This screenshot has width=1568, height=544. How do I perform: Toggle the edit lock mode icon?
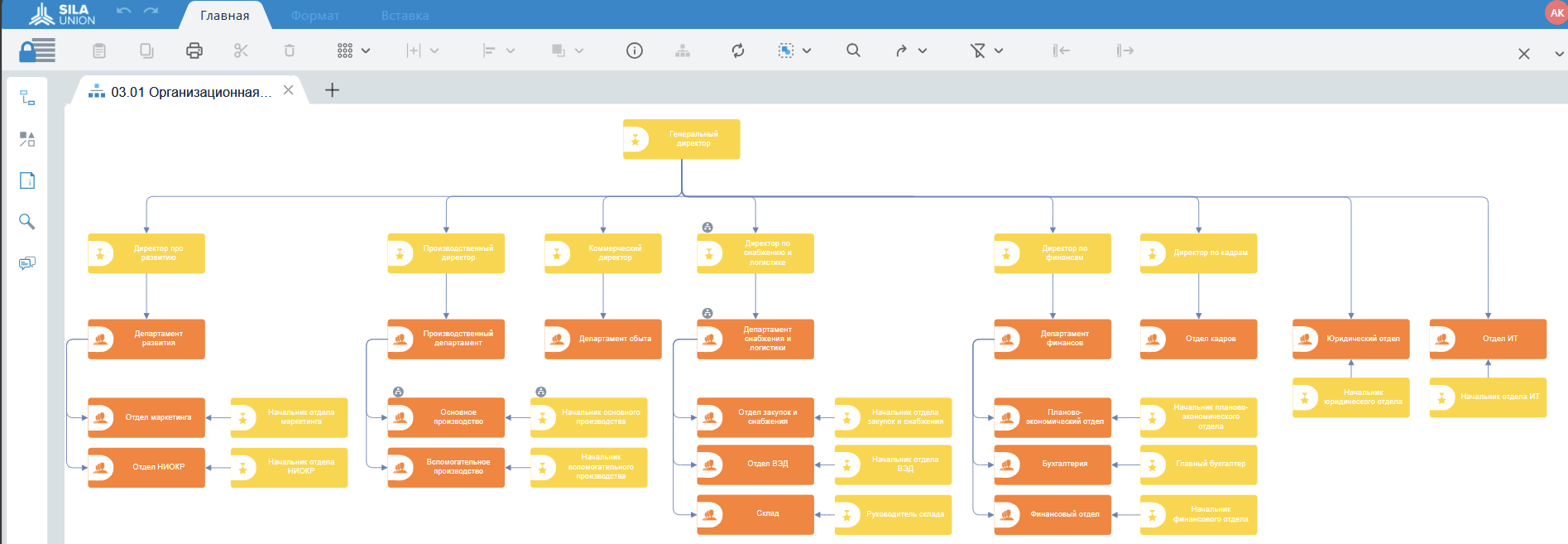tap(37, 51)
